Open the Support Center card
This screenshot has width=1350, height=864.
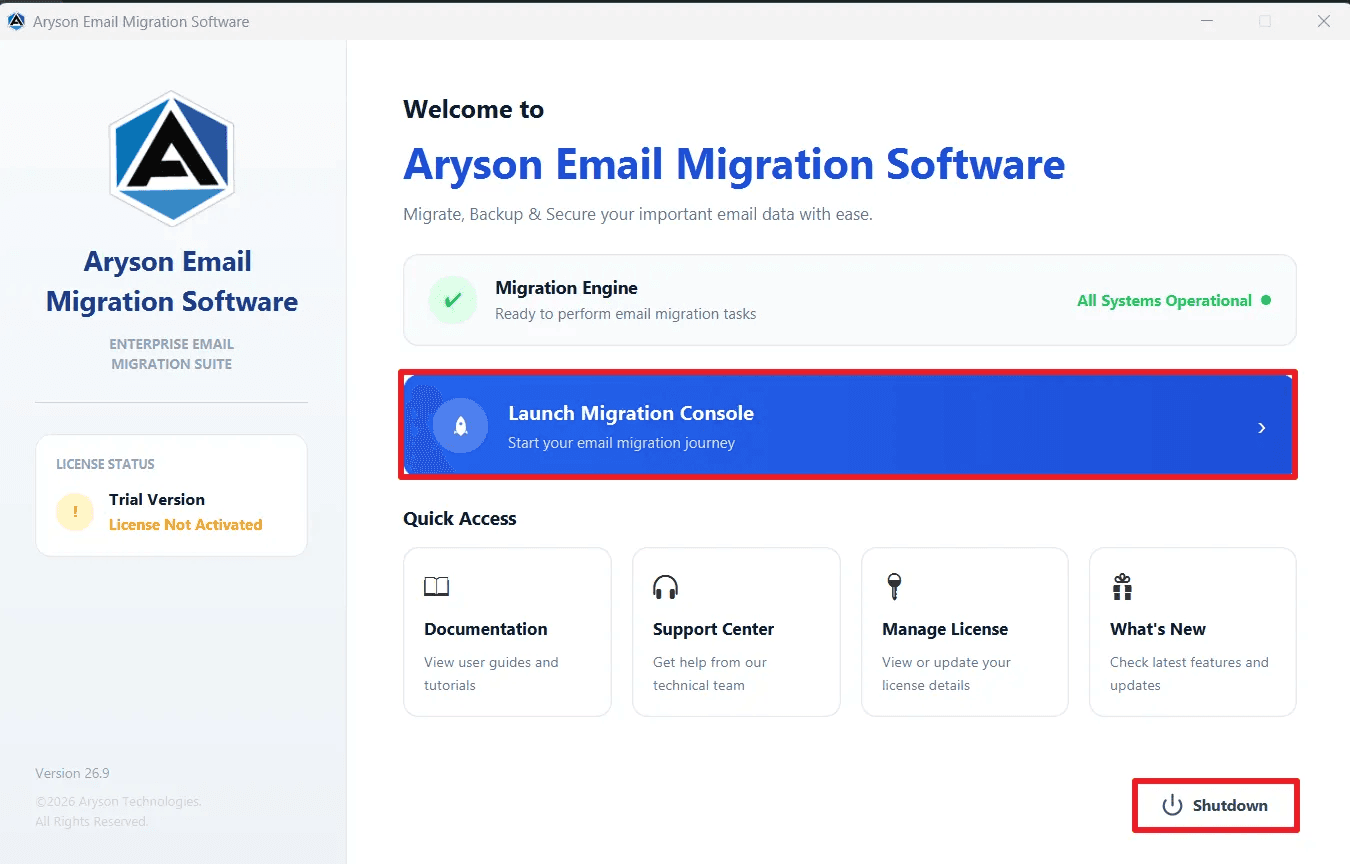[x=736, y=632]
